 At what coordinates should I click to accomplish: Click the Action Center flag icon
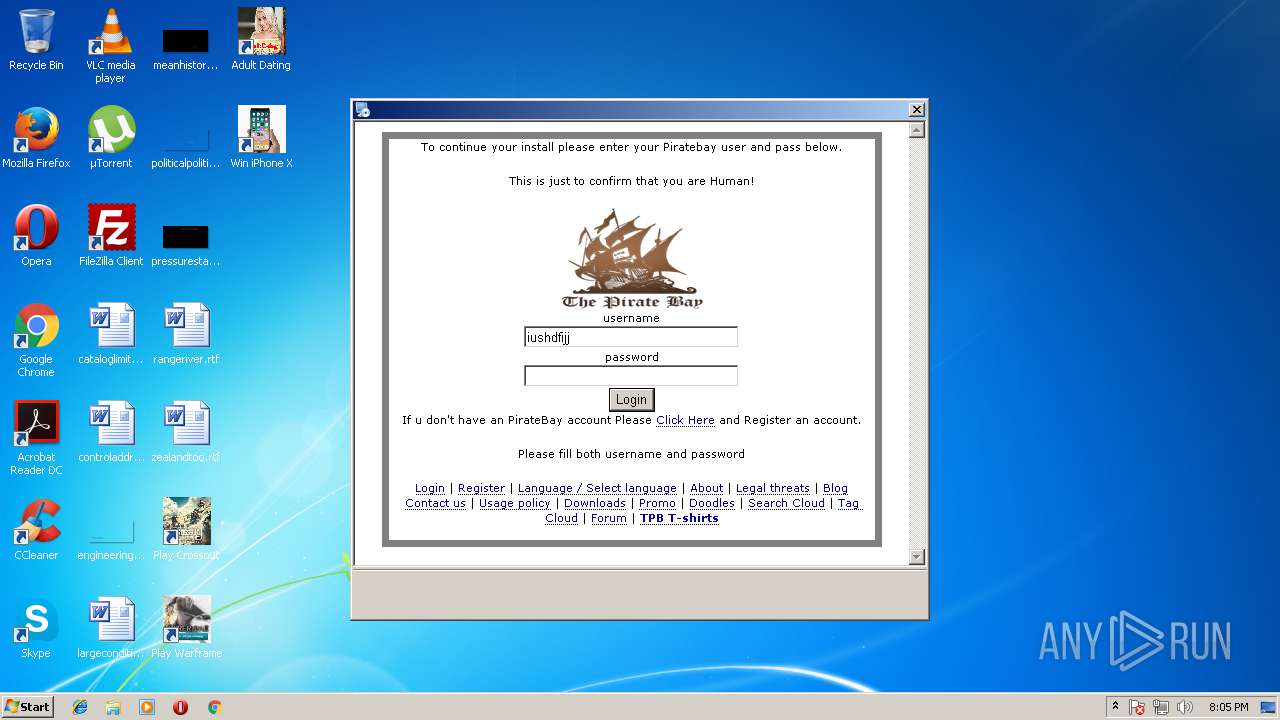pyautogui.click(x=1137, y=707)
